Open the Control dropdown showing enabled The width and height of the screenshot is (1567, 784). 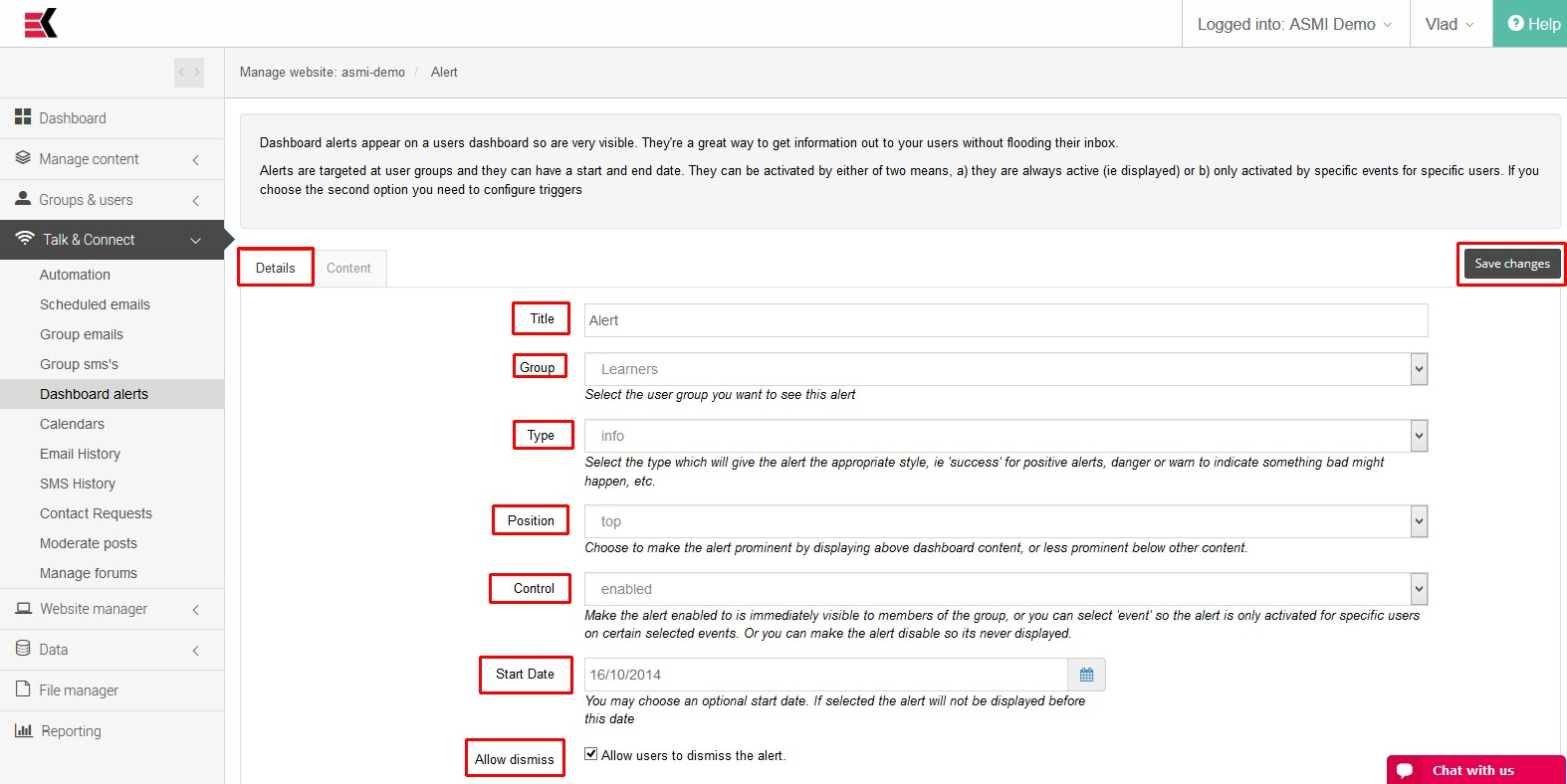1006,589
